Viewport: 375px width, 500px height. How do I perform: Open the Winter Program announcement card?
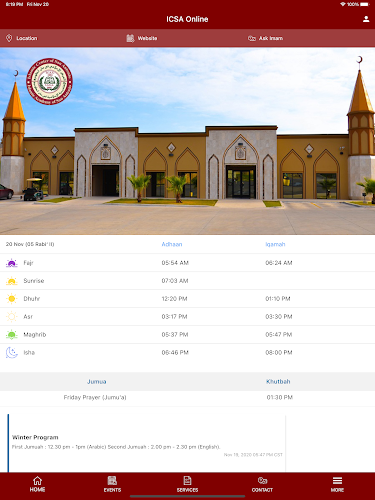[x=147, y=443]
